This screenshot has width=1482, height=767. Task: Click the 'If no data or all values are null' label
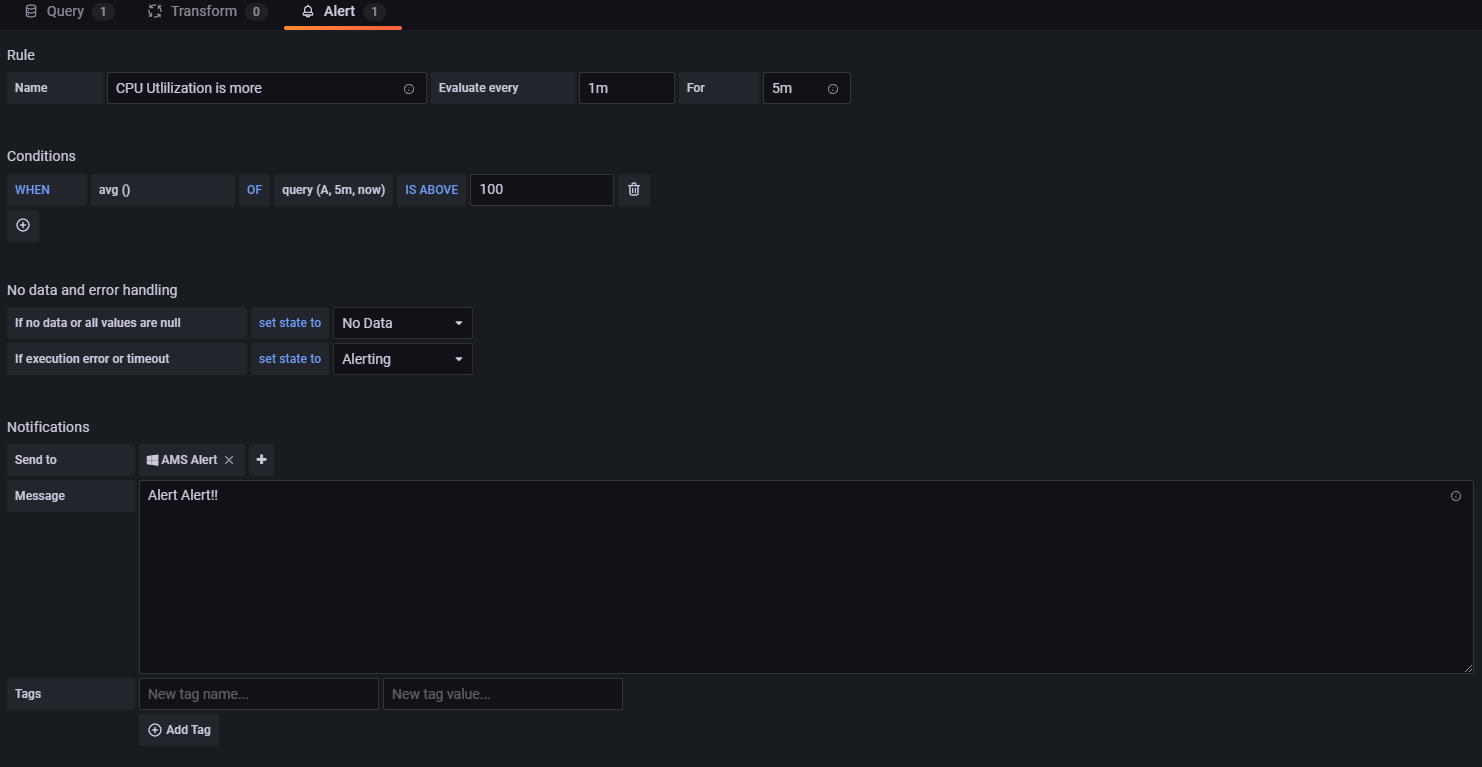point(127,323)
